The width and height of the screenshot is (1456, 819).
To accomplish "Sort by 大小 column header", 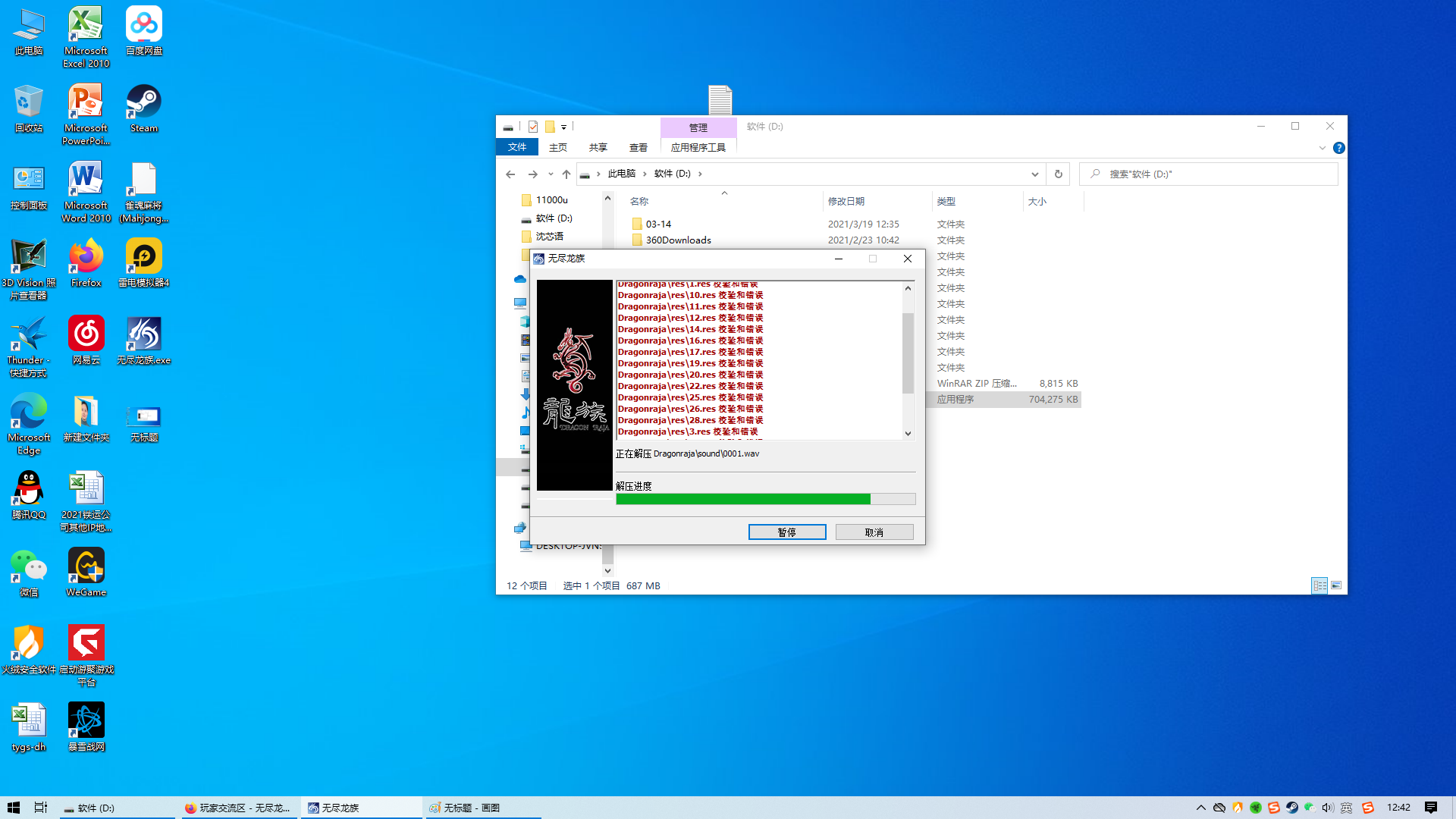I will 1053,202.
